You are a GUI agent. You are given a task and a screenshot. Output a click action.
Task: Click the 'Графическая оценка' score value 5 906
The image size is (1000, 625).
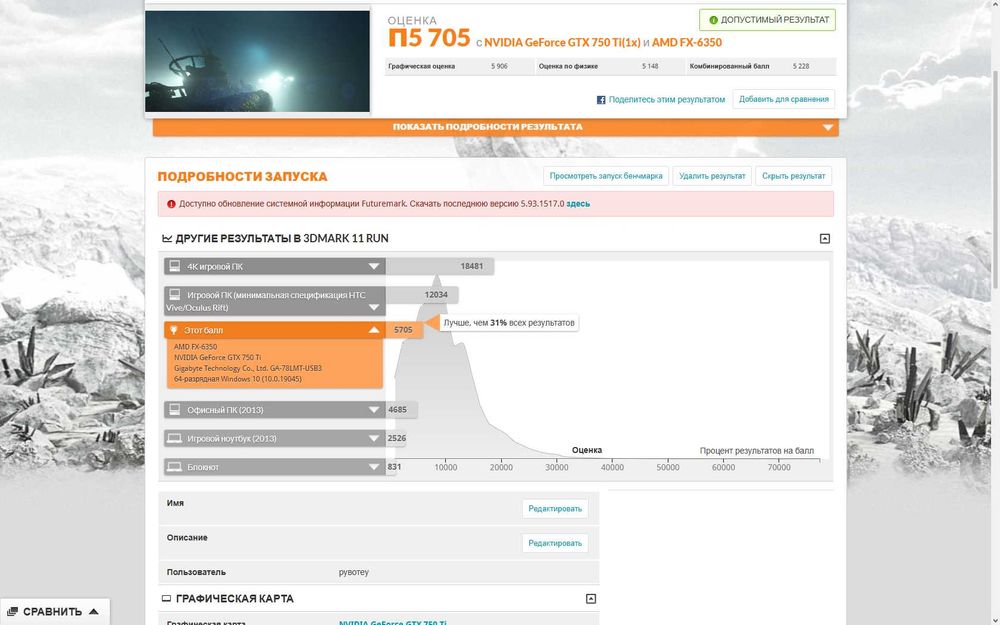click(x=499, y=66)
